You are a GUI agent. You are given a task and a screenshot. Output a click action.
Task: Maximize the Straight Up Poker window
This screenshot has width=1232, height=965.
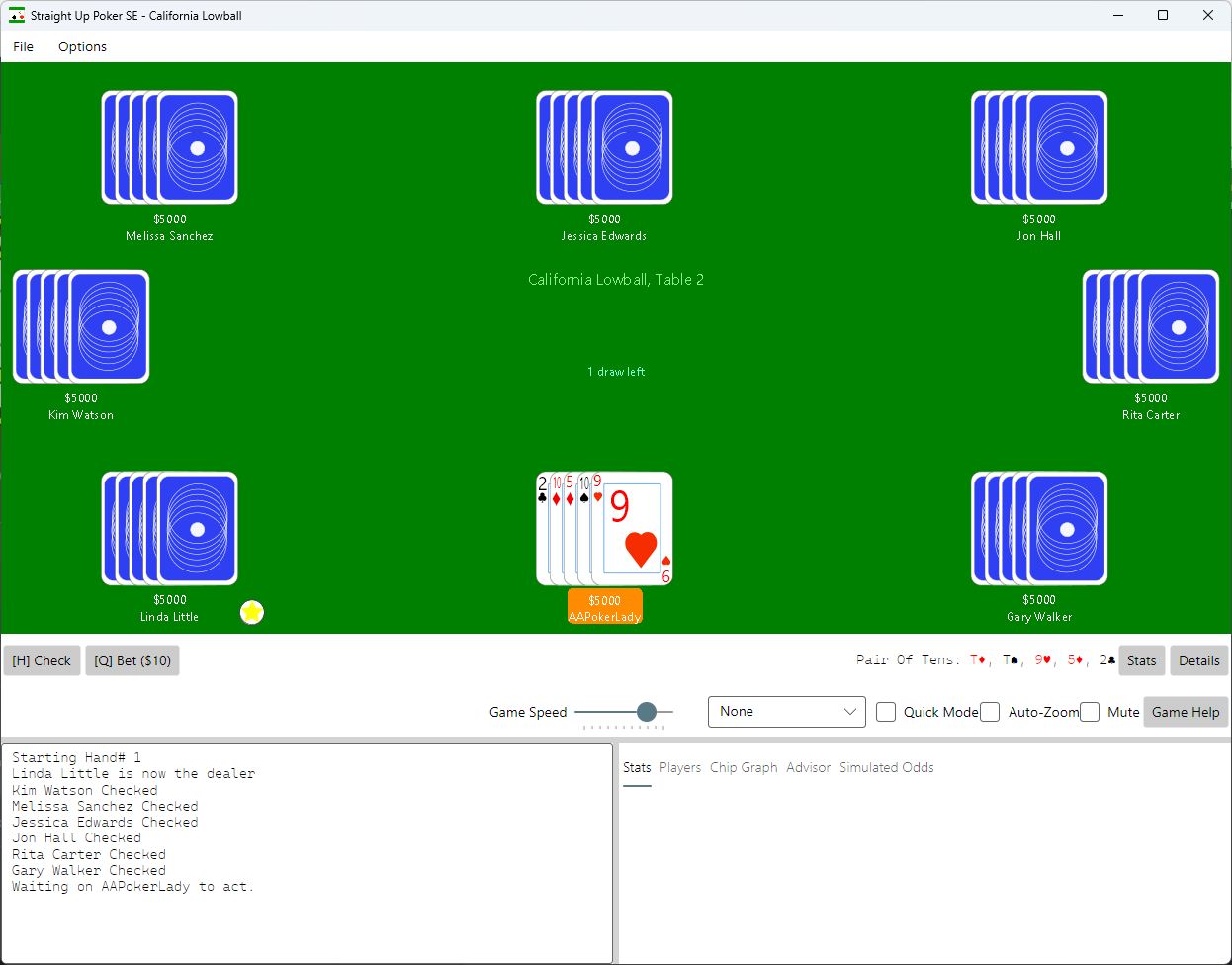(1163, 15)
